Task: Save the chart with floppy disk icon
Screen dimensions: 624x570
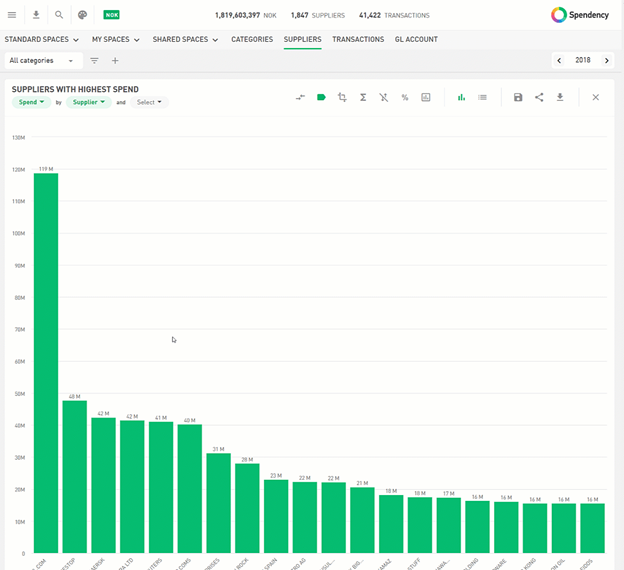Action: point(518,97)
